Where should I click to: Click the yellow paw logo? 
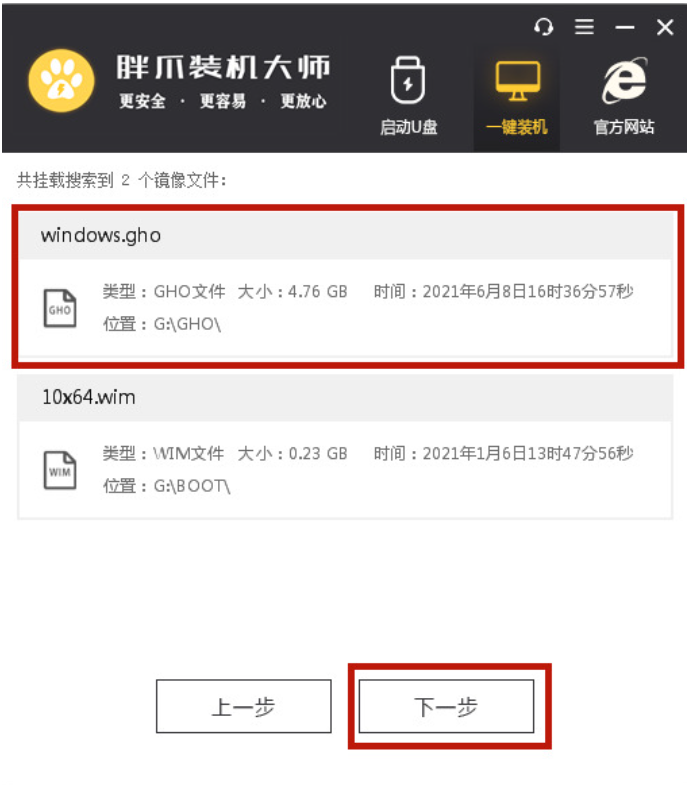[x=61, y=81]
